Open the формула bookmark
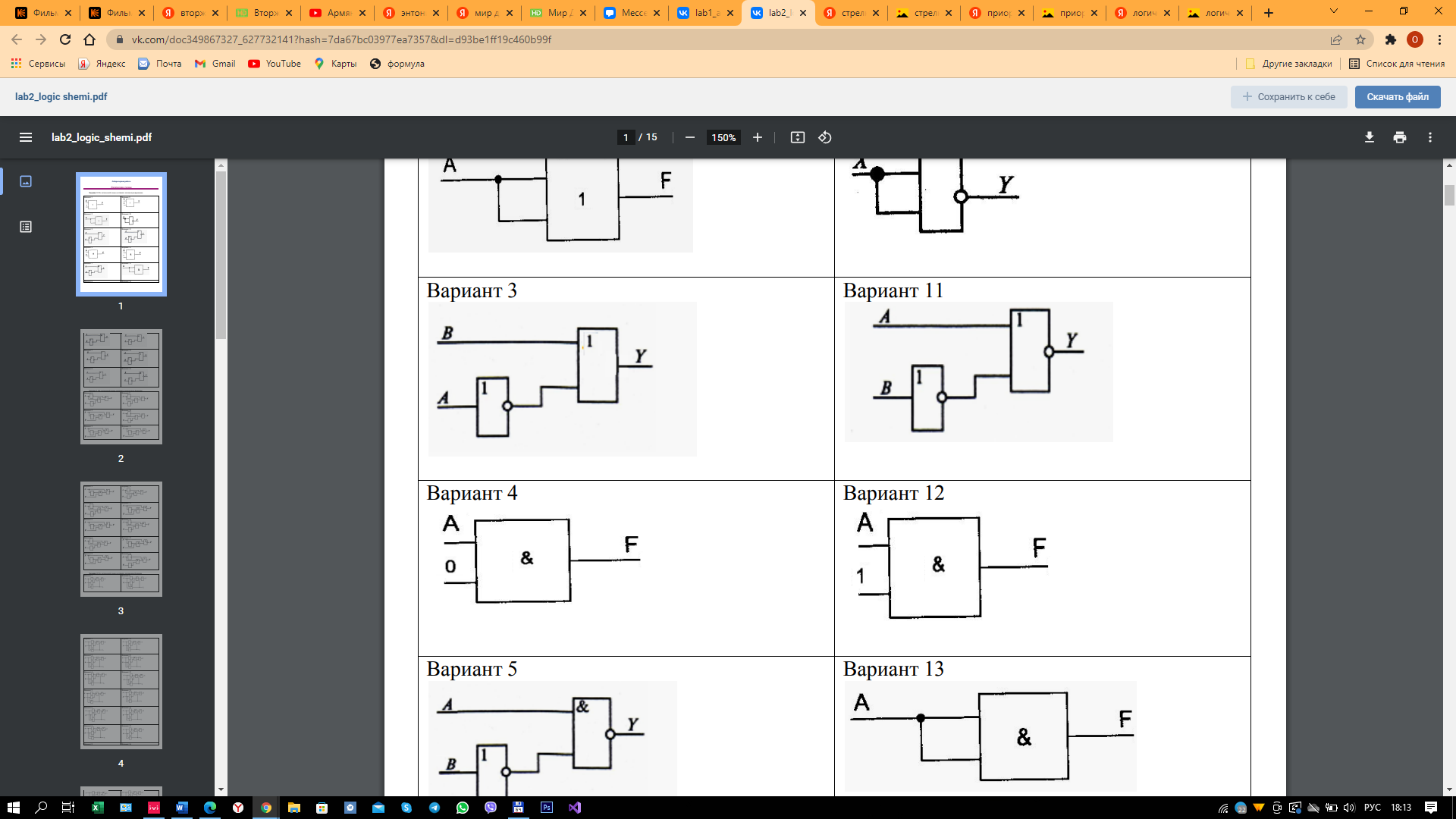1456x819 pixels. pyautogui.click(x=397, y=64)
